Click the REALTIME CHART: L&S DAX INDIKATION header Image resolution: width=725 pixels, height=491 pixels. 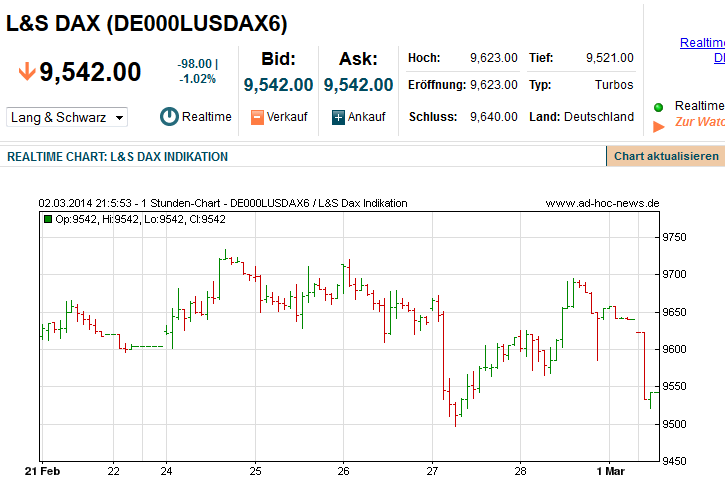click(118, 157)
